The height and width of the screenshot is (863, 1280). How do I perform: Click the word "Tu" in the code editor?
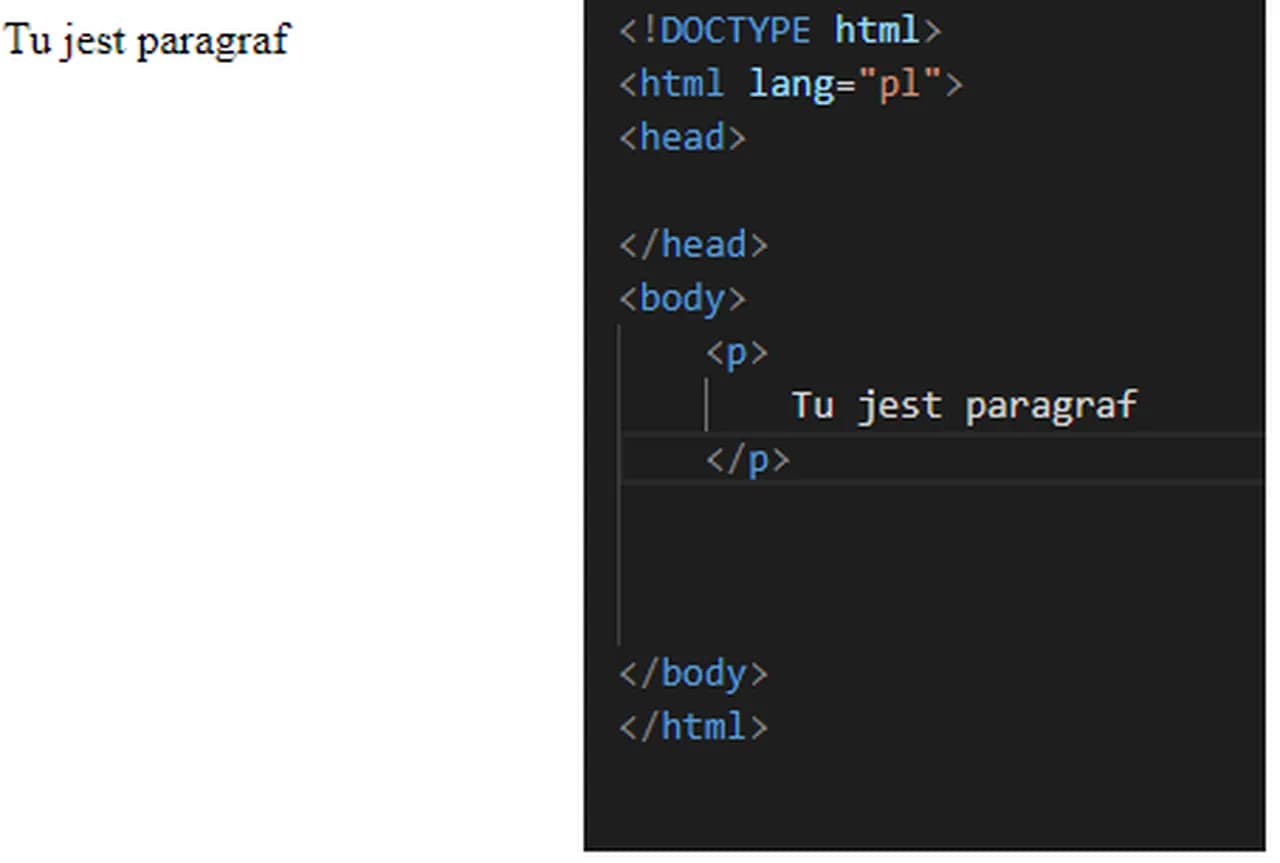click(812, 405)
